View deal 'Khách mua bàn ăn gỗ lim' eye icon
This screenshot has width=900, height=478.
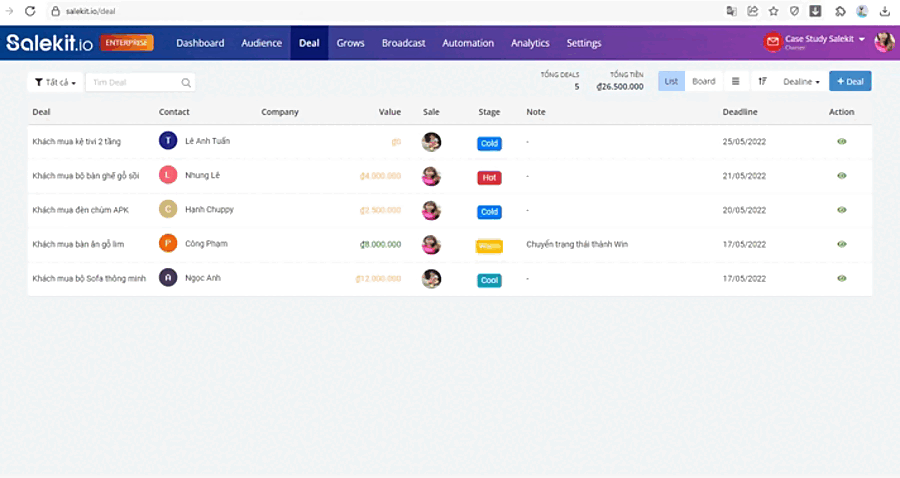(841, 244)
